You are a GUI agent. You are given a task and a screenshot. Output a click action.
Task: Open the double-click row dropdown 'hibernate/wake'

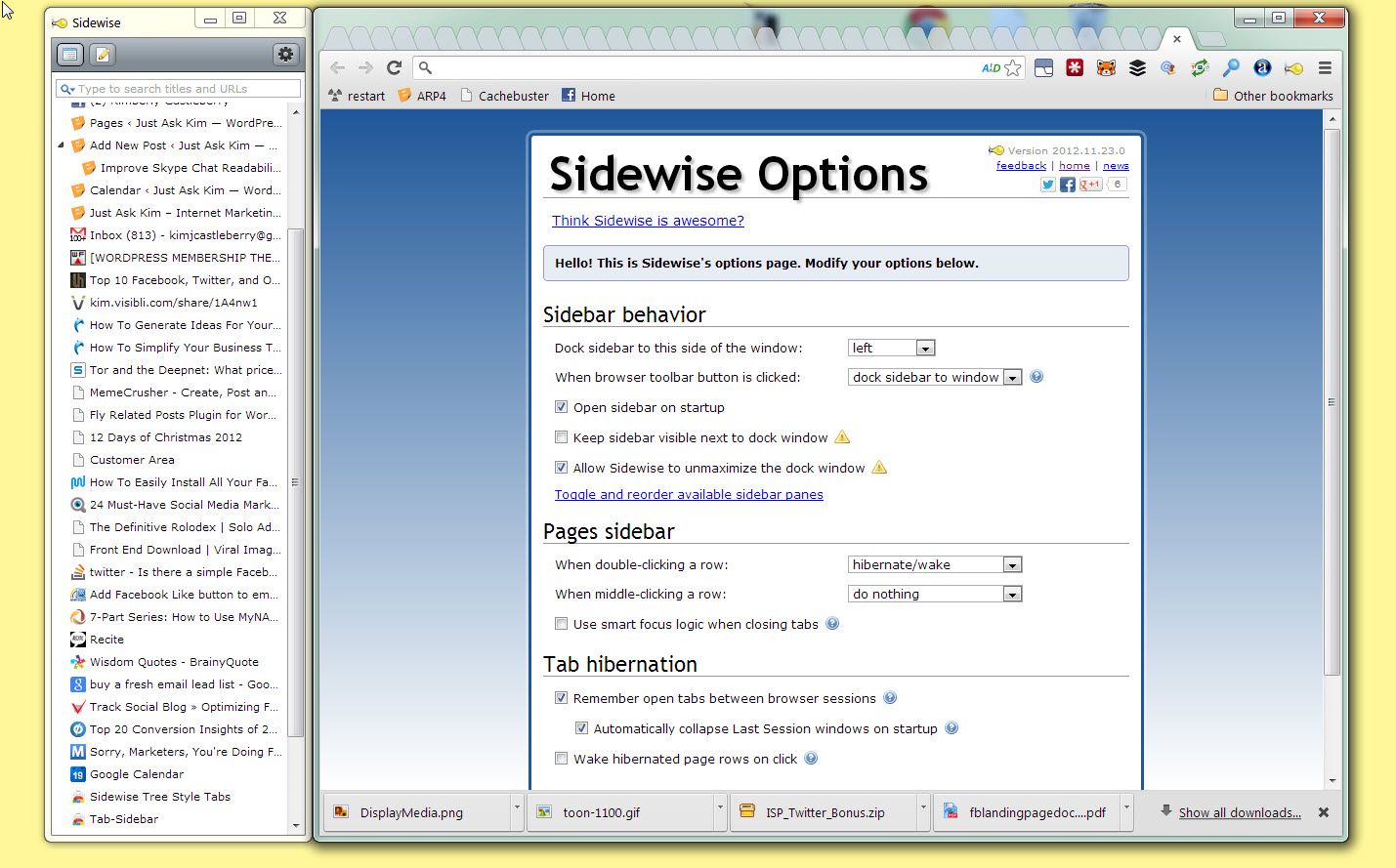(935, 564)
